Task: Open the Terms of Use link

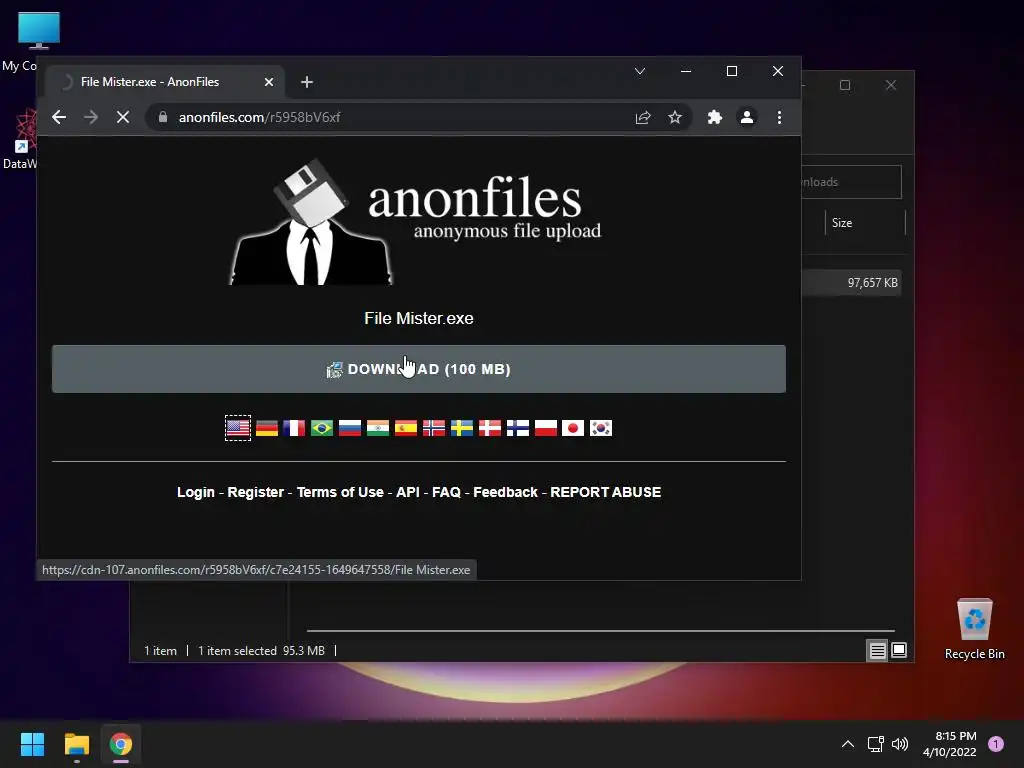Action: click(x=340, y=492)
